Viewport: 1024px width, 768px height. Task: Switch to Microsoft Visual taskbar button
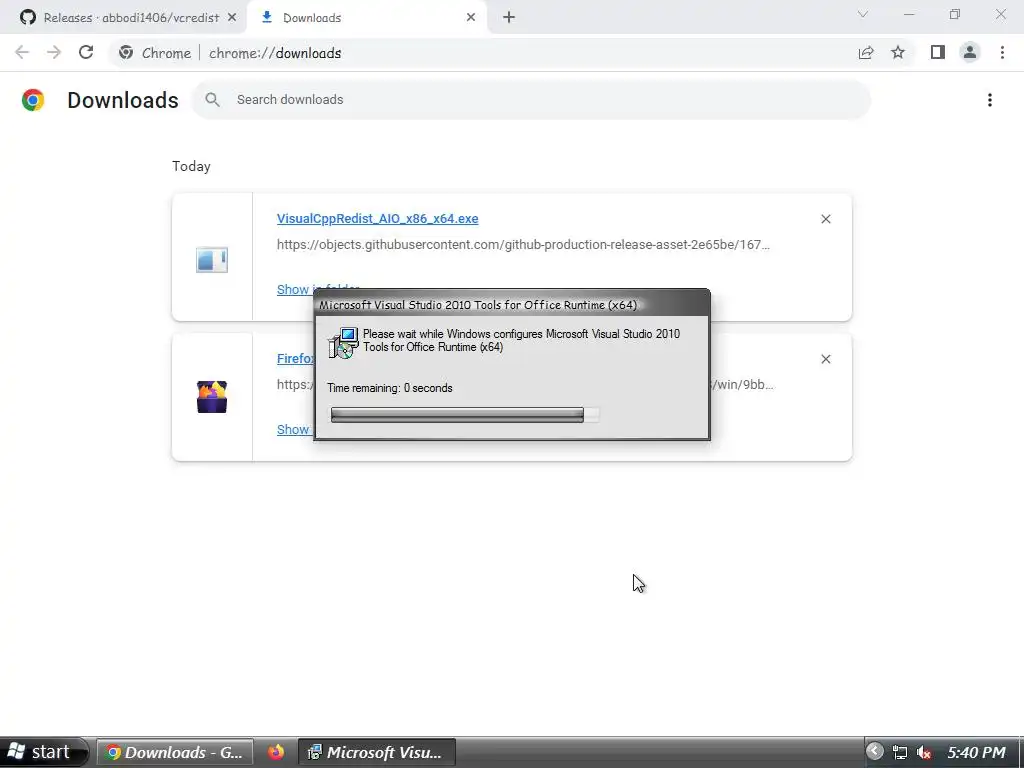(377, 752)
